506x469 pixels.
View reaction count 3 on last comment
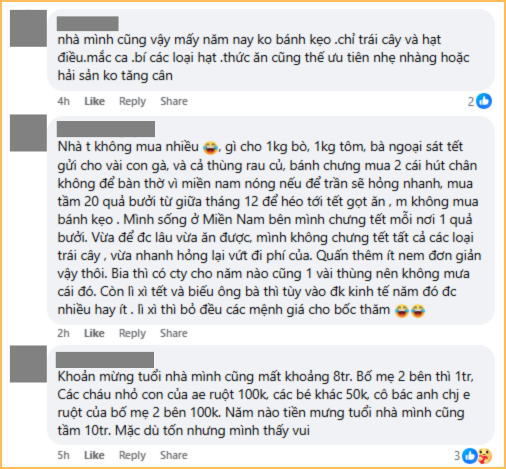457,456
